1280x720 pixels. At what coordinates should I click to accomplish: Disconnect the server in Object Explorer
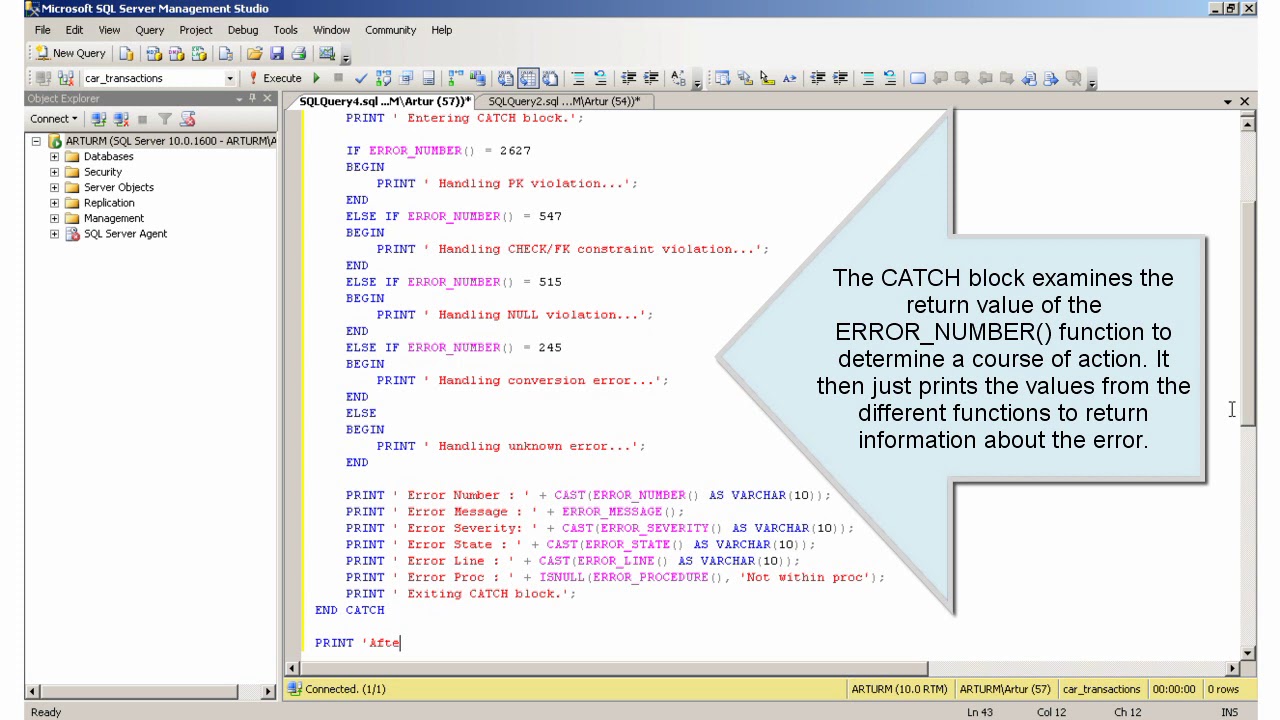click(120, 119)
